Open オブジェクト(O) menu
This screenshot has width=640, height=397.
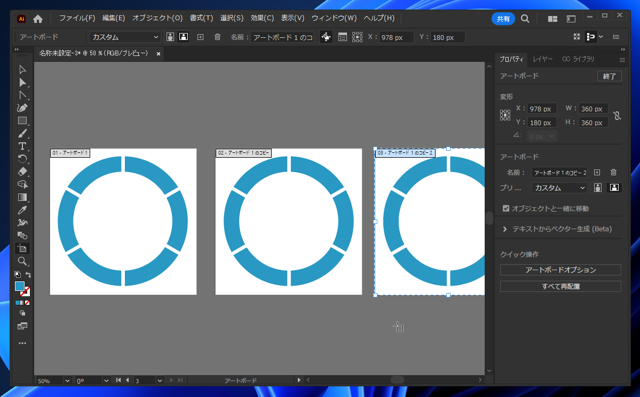click(158, 18)
